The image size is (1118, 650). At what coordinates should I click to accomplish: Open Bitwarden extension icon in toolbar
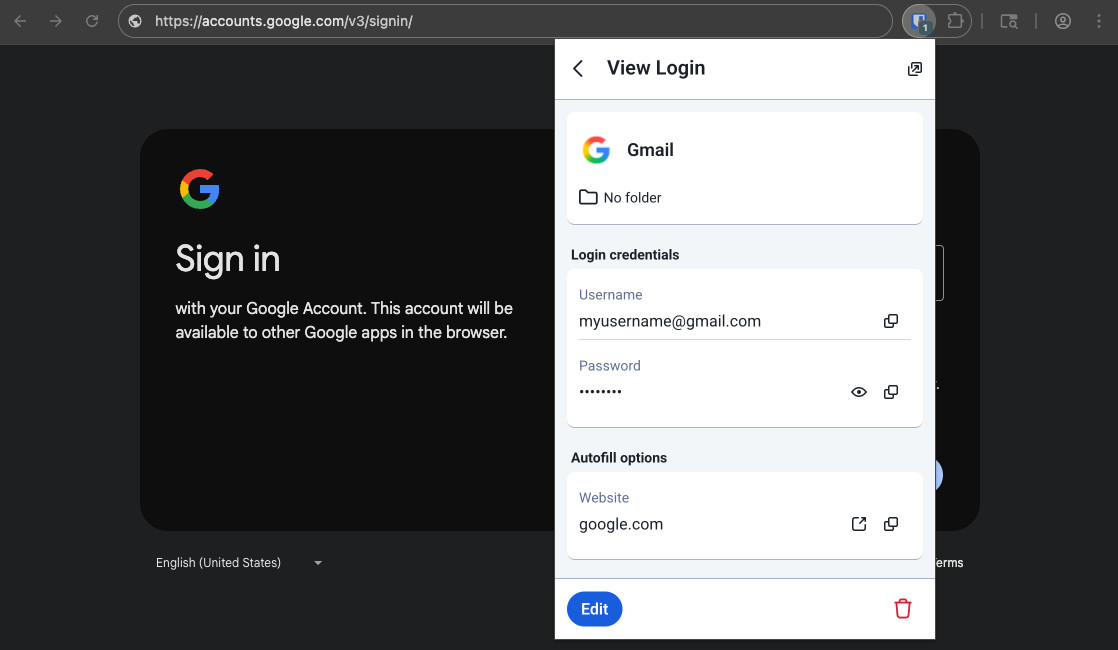[920, 21]
